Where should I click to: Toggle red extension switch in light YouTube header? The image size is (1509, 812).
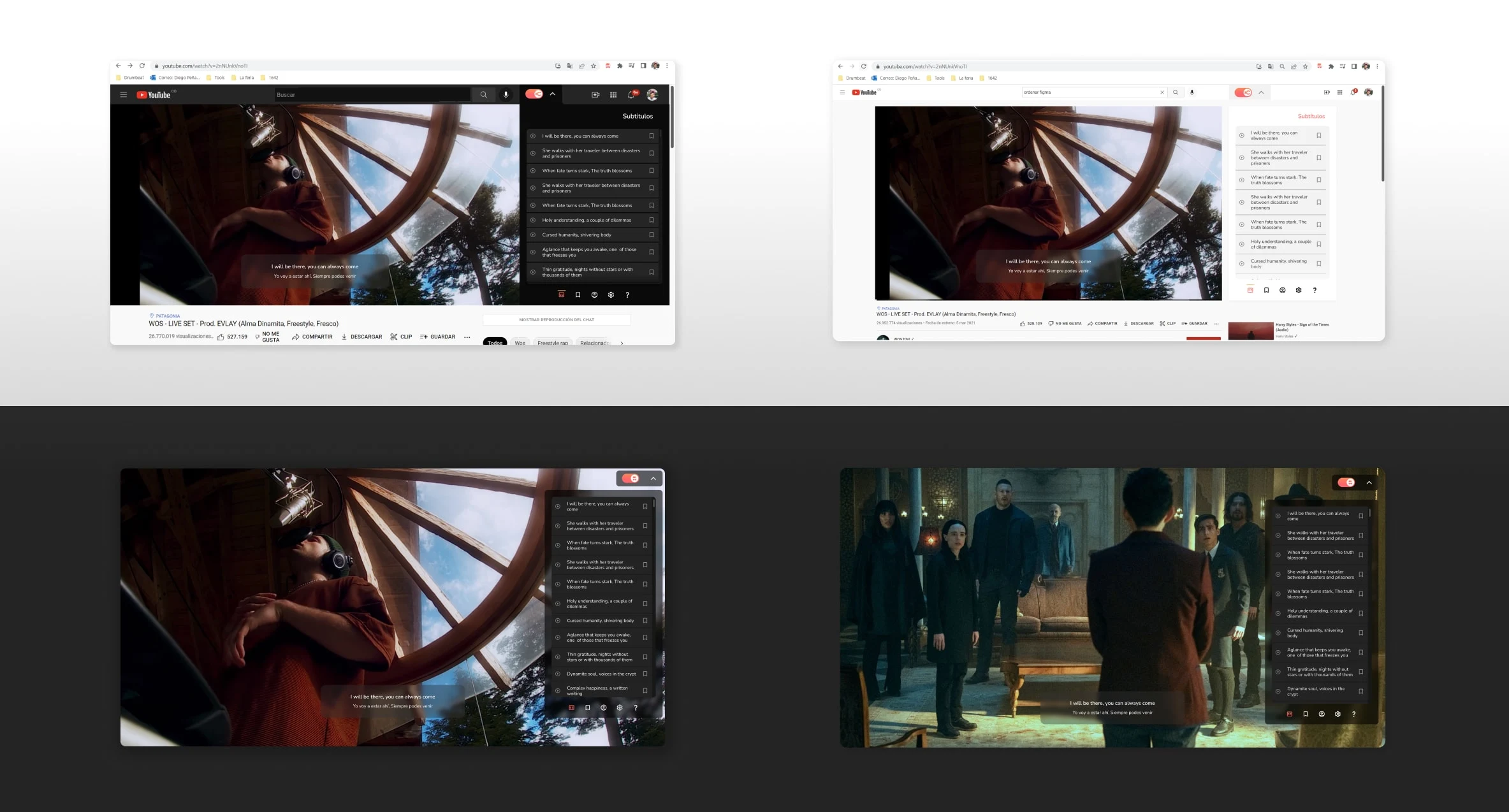pos(1243,92)
